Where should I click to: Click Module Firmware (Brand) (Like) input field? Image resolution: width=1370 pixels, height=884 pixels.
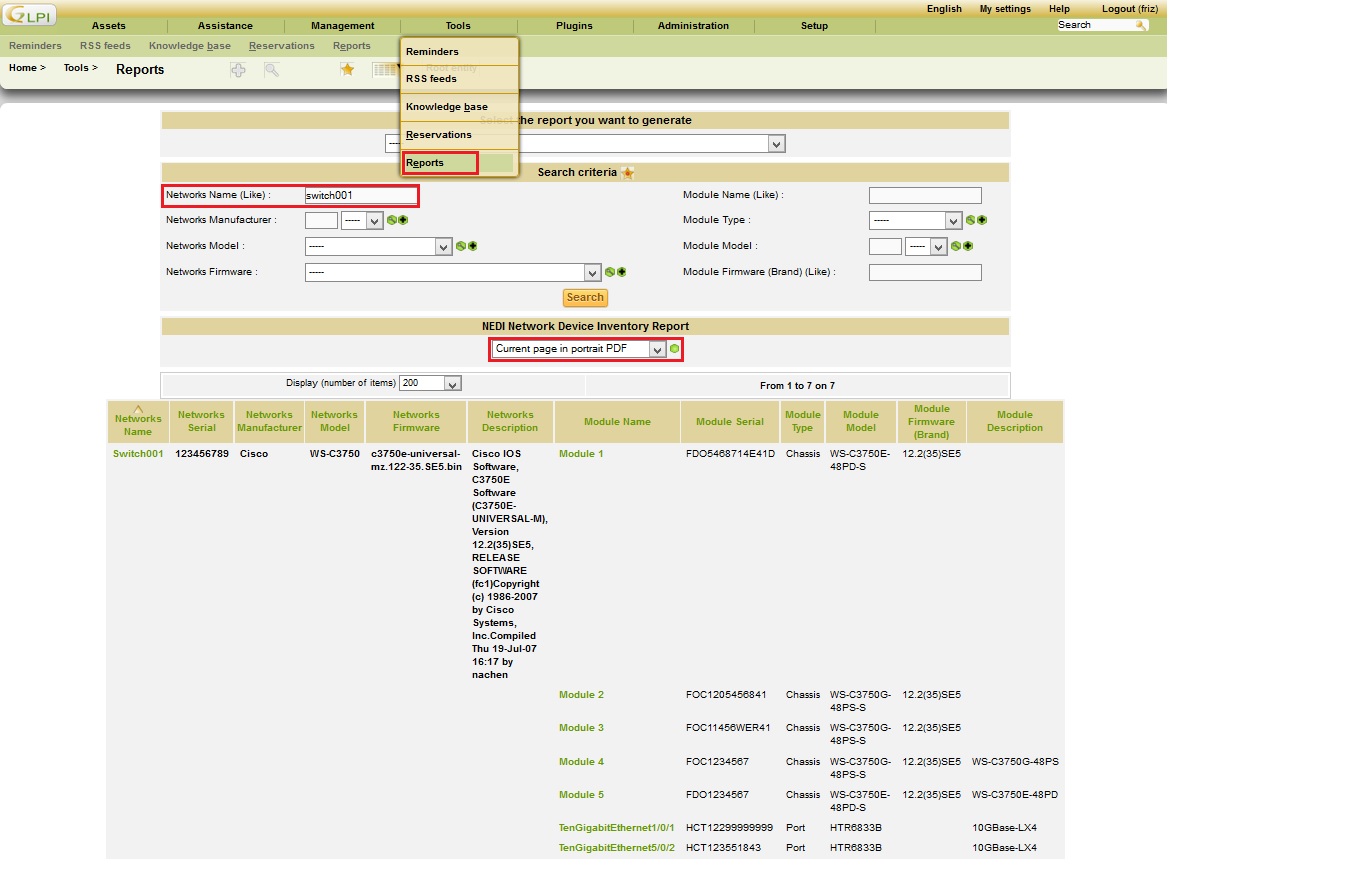pos(925,272)
